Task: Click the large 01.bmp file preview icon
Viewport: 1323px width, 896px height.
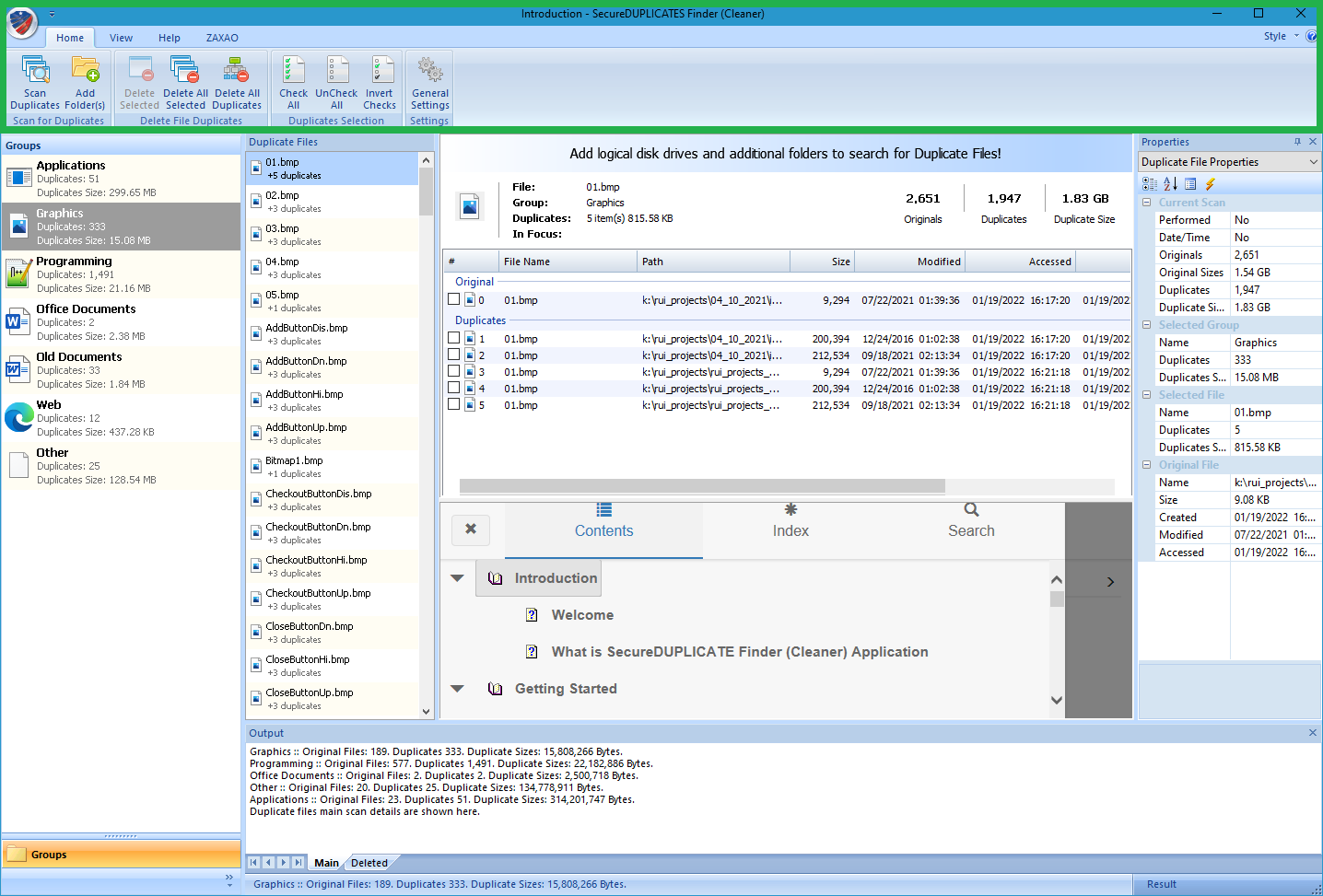Action: [470, 206]
